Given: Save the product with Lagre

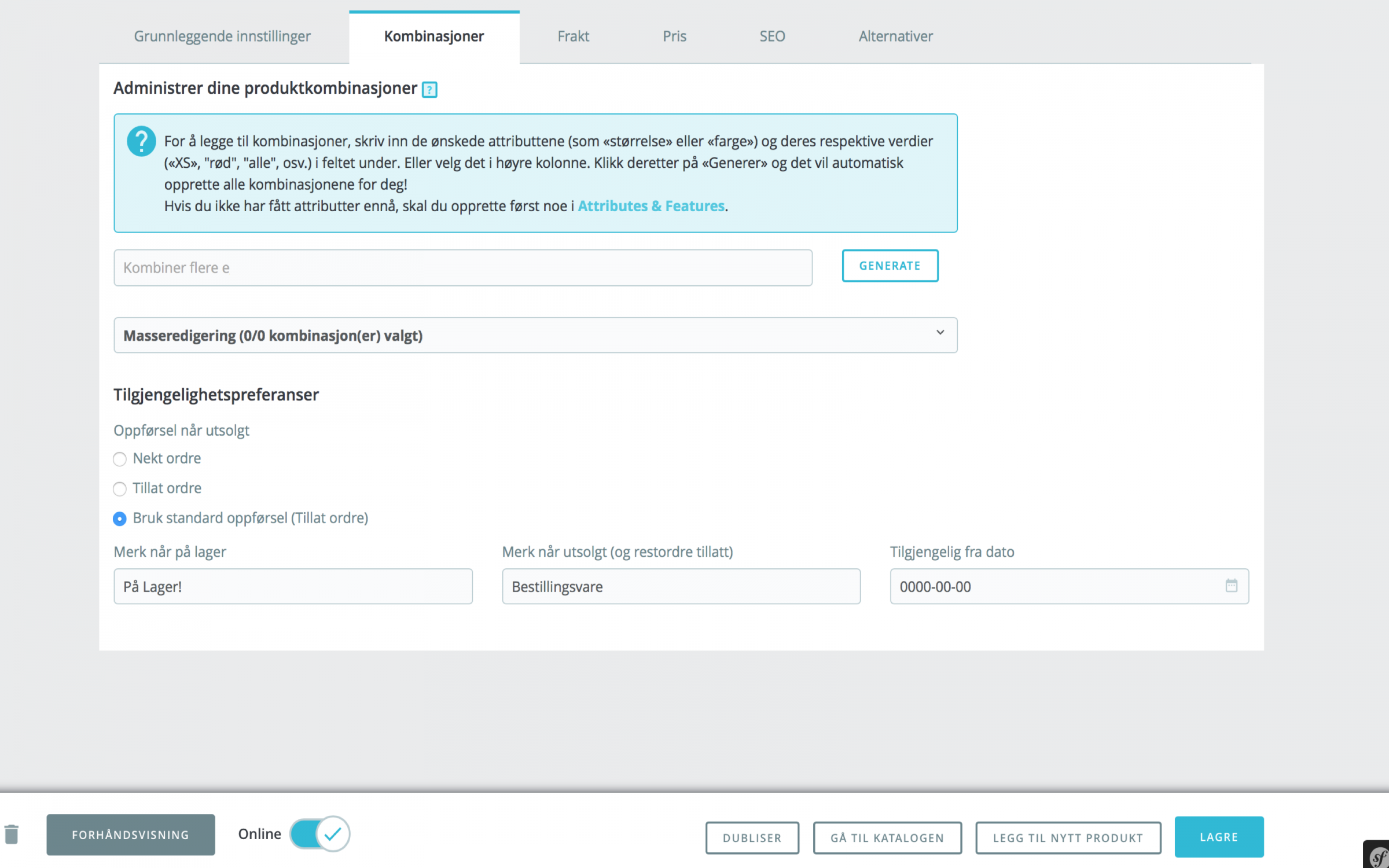Looking at the screenshot, I should tap(1219, 837).
